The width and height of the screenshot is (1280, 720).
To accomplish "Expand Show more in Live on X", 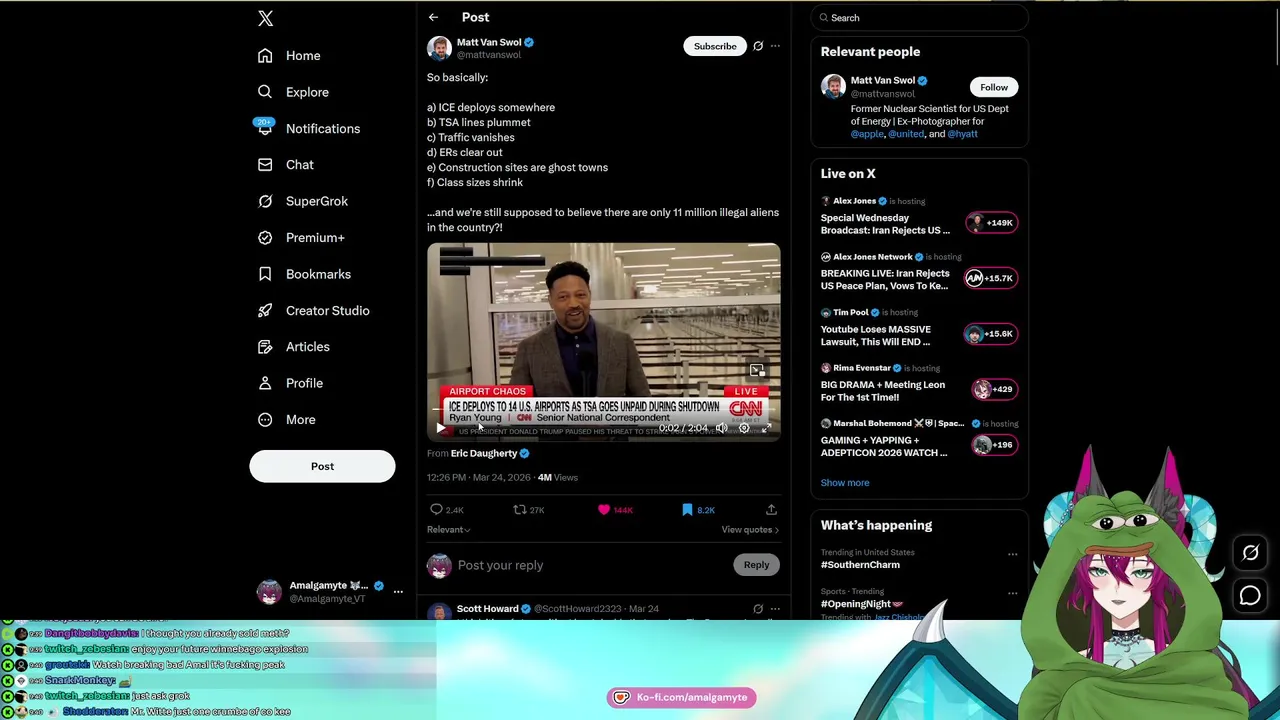I will (845, 483).
